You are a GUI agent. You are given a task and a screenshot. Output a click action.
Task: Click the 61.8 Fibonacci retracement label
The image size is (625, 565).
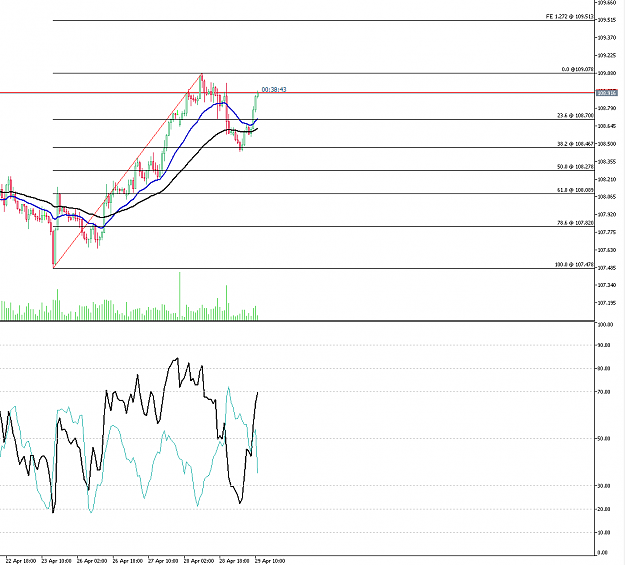tap(575, 190)
